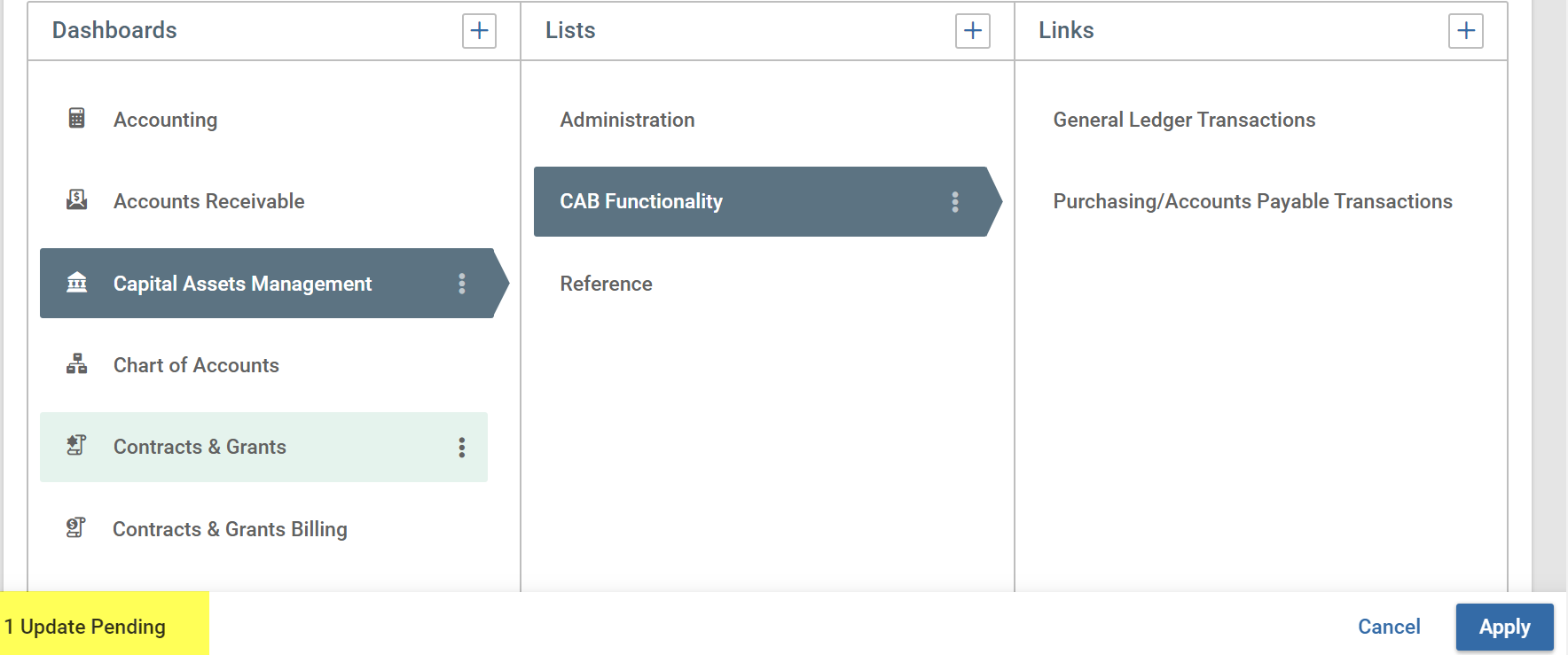Click the Accounting calculator icon
The height and width of the screenshot is (655, 1568).
(77, 118)
